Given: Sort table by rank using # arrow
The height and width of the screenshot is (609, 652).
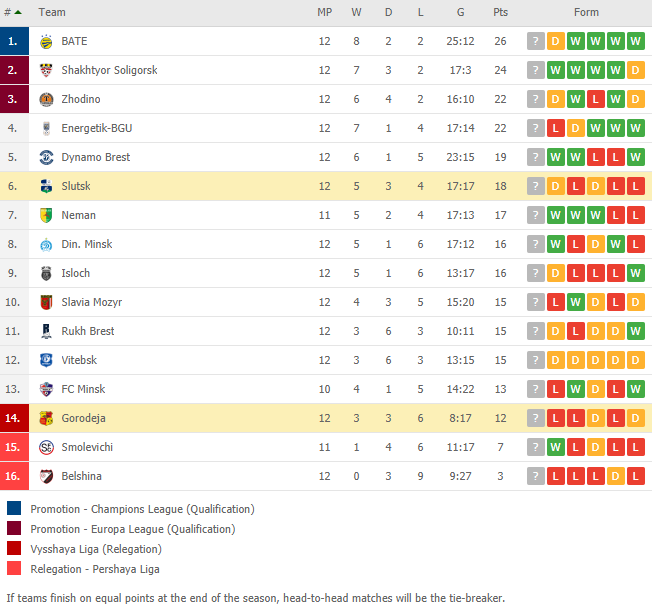Looking at the screenshot, I should (x=12, y=12).
